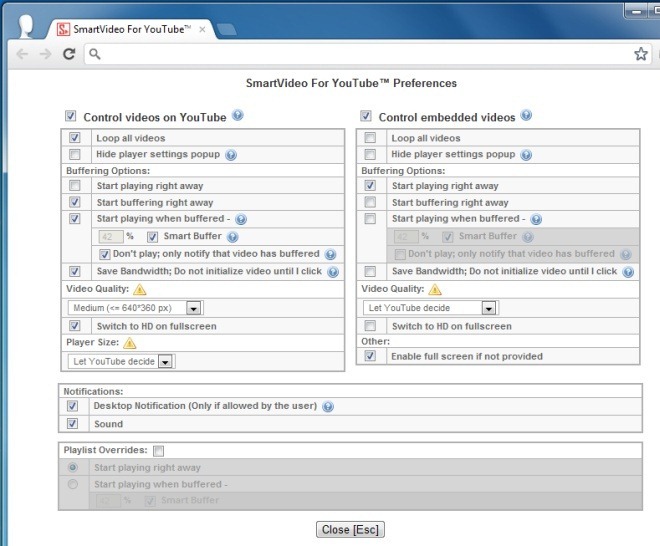The height and width of the screenshot is (546, 660).
Task: Uncheck Don't play; only notify in YouTube column
Action: tap(104, 254)
